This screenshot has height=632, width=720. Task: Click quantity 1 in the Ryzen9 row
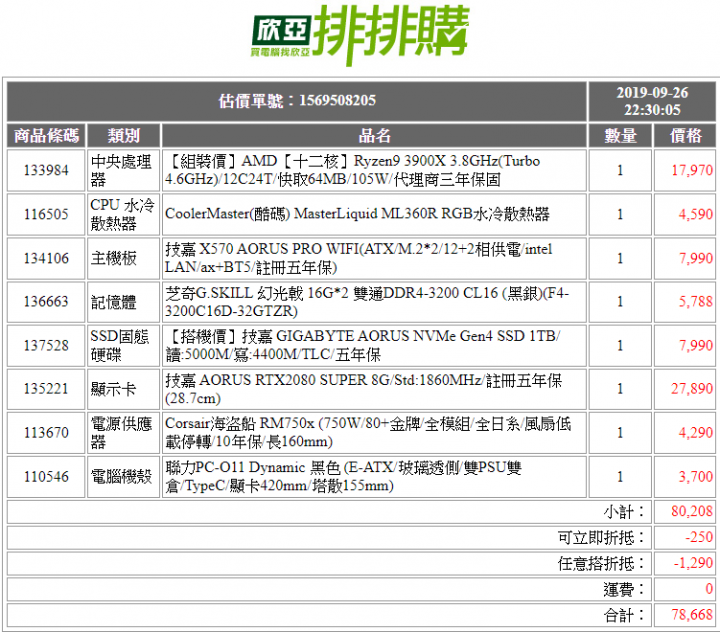click(x=620, y=170)
